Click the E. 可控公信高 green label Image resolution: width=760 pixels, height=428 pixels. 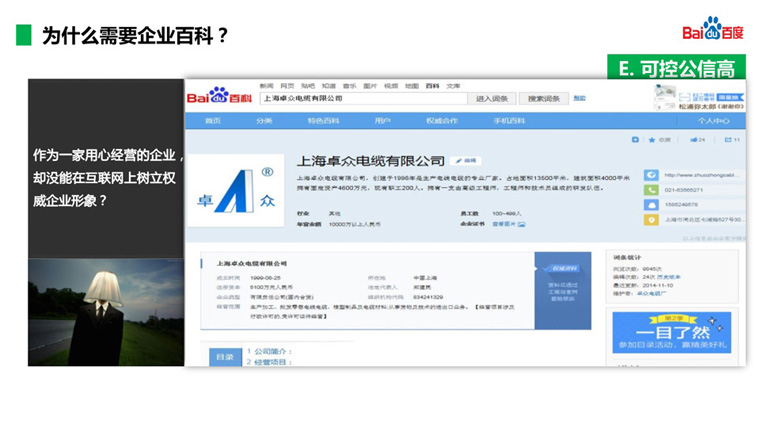(677, 68)
